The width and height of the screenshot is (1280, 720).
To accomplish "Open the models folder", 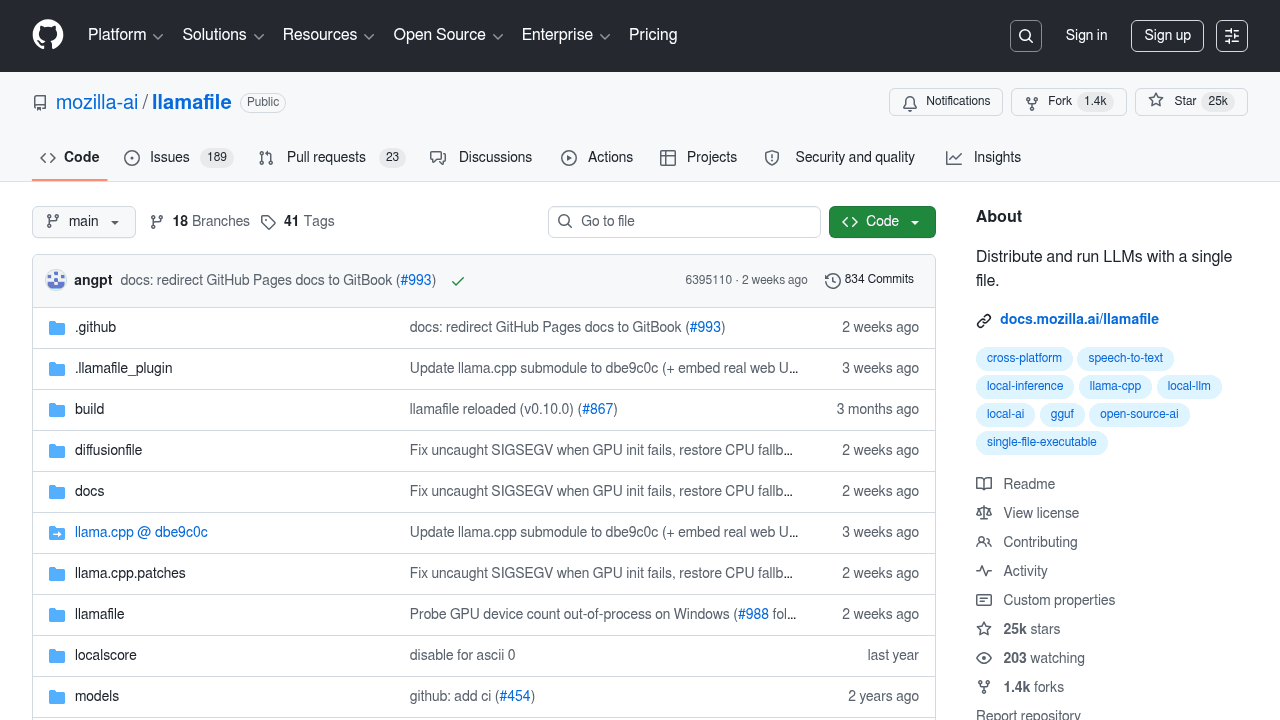I will 97,697.
